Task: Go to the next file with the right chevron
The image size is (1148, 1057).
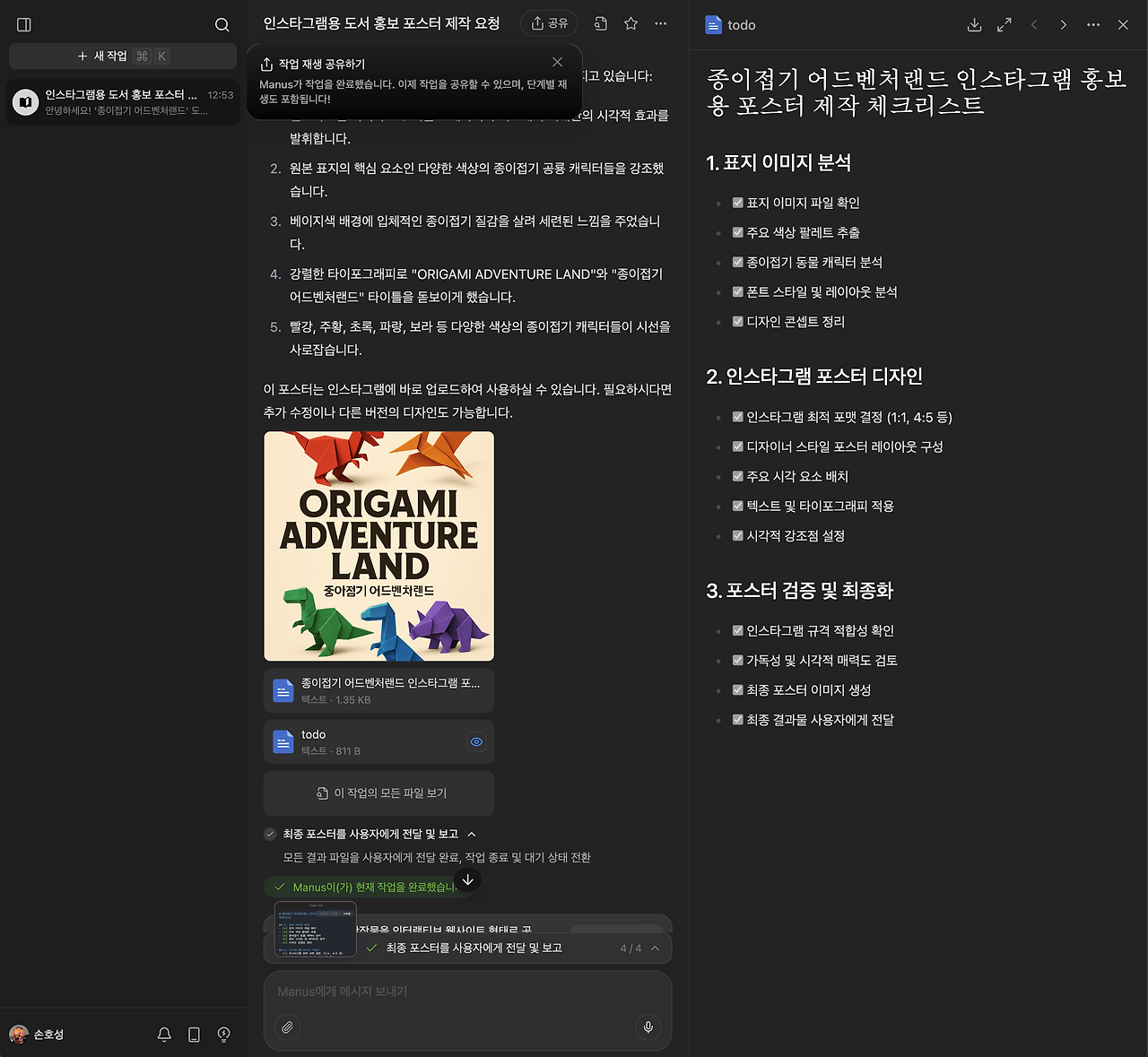Action: pos(1063,24)
